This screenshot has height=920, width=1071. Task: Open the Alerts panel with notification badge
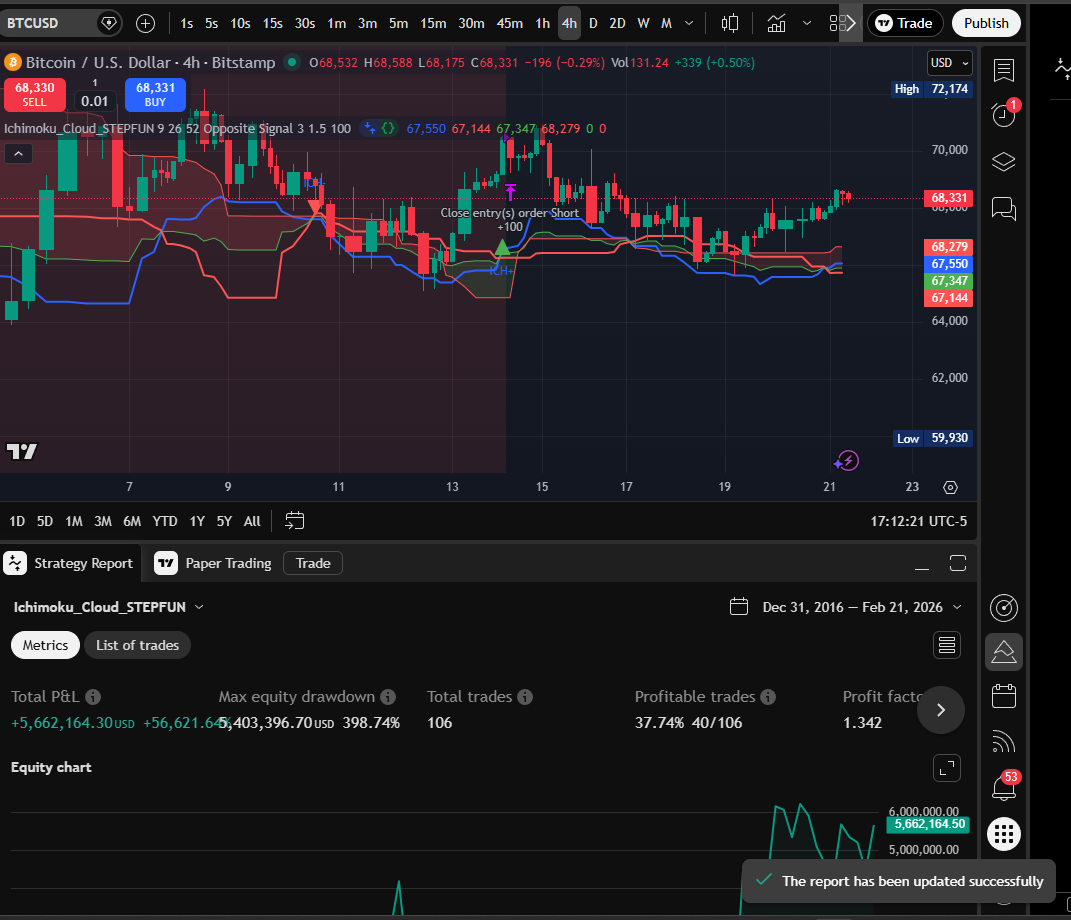(1004, 114)
